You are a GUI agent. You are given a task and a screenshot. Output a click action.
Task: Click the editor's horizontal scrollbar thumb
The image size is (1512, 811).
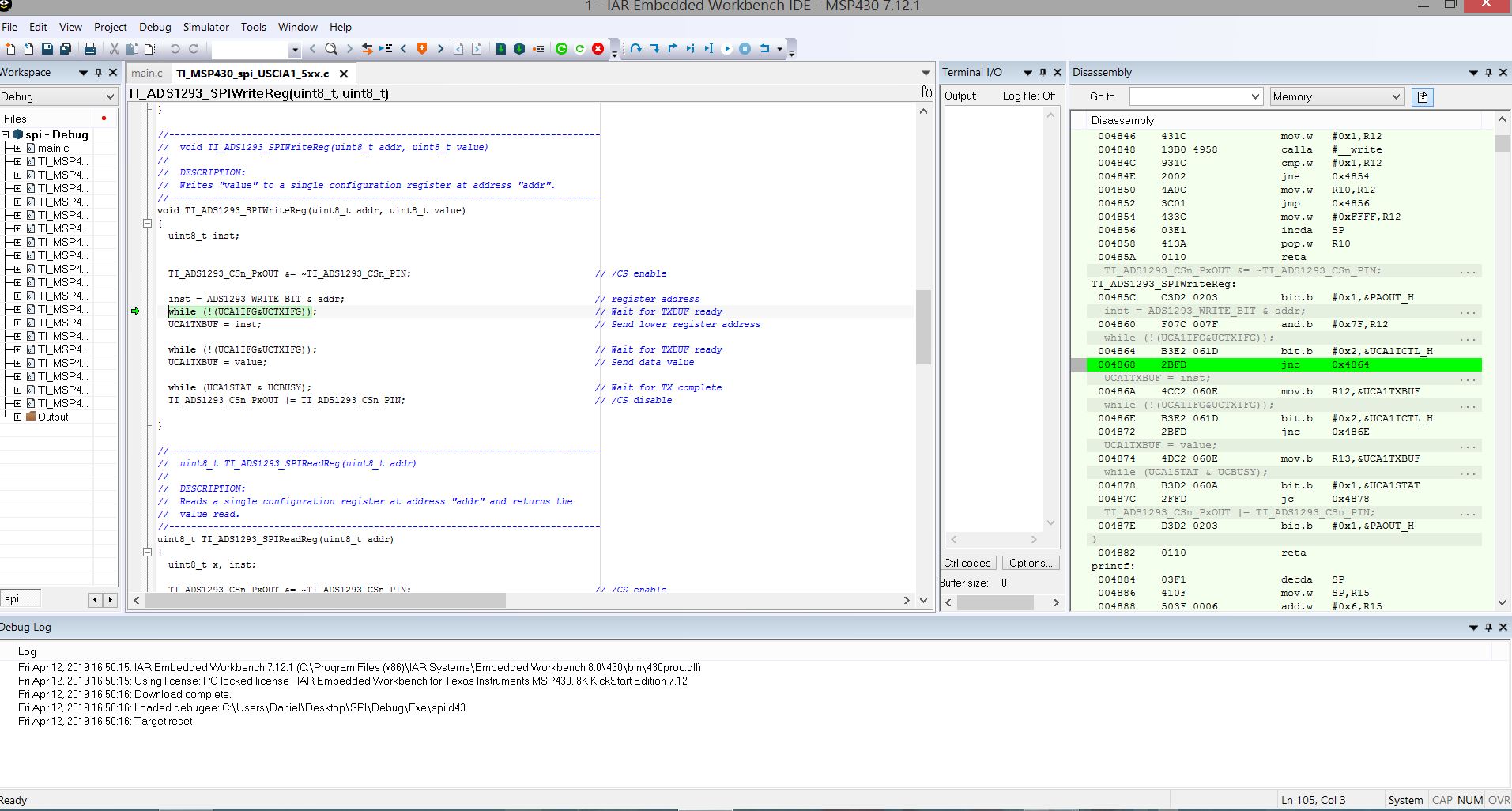[x=326, y=601]
